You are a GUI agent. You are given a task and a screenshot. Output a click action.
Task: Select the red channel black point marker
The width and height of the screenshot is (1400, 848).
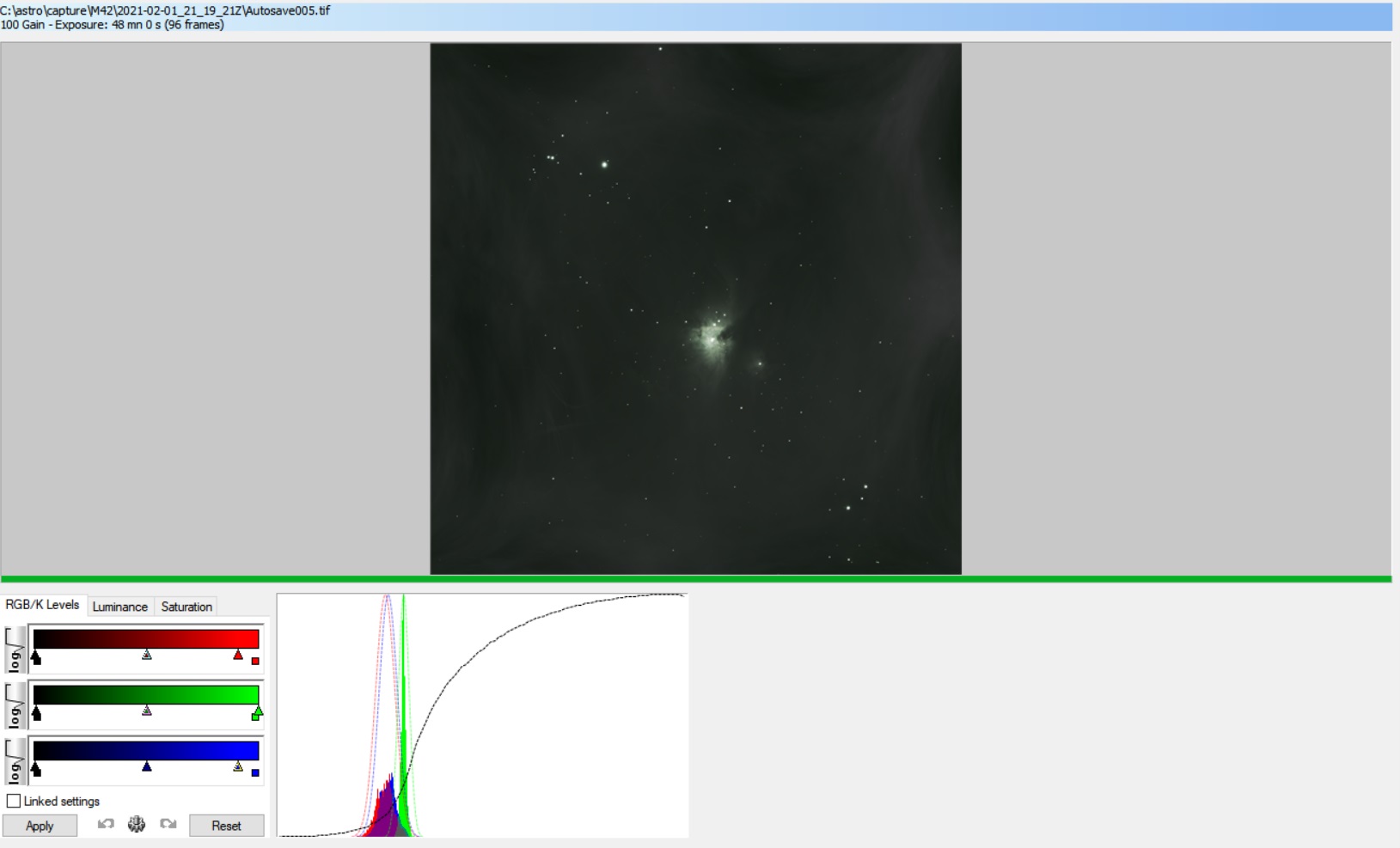36,658
